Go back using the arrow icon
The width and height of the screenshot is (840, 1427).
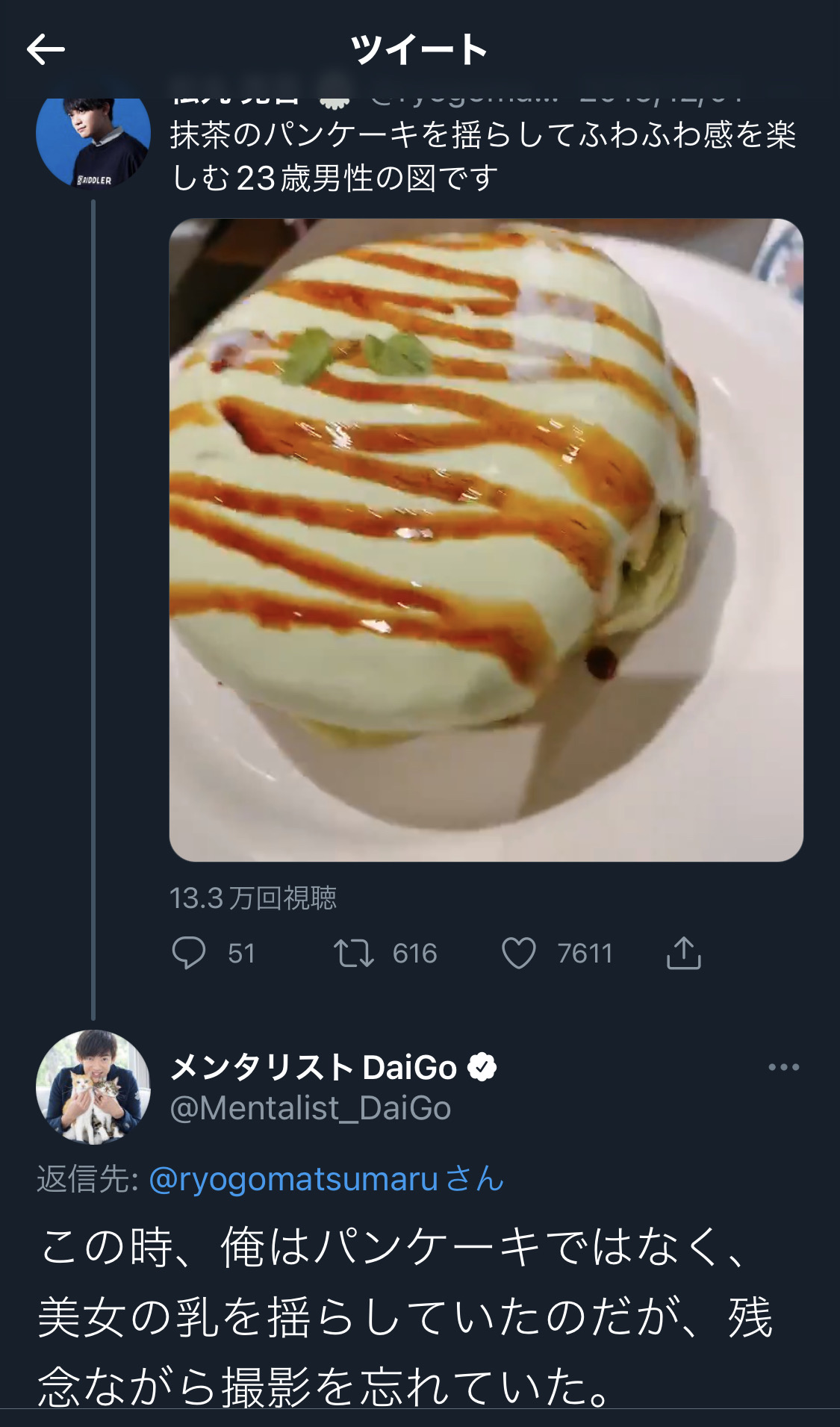46,50
